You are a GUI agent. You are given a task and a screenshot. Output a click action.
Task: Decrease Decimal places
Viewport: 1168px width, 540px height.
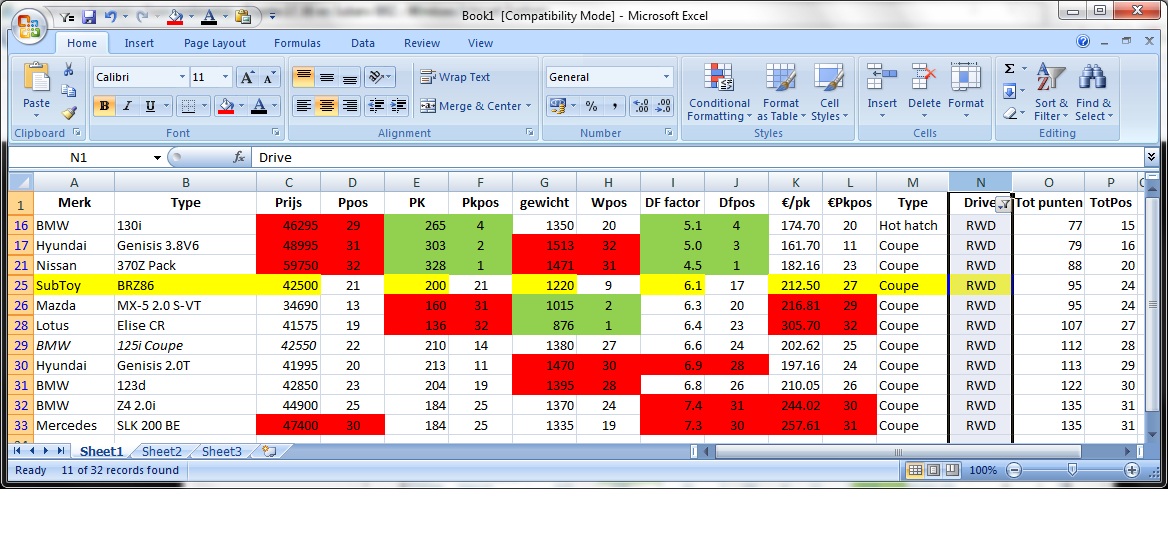pos(663,106)
